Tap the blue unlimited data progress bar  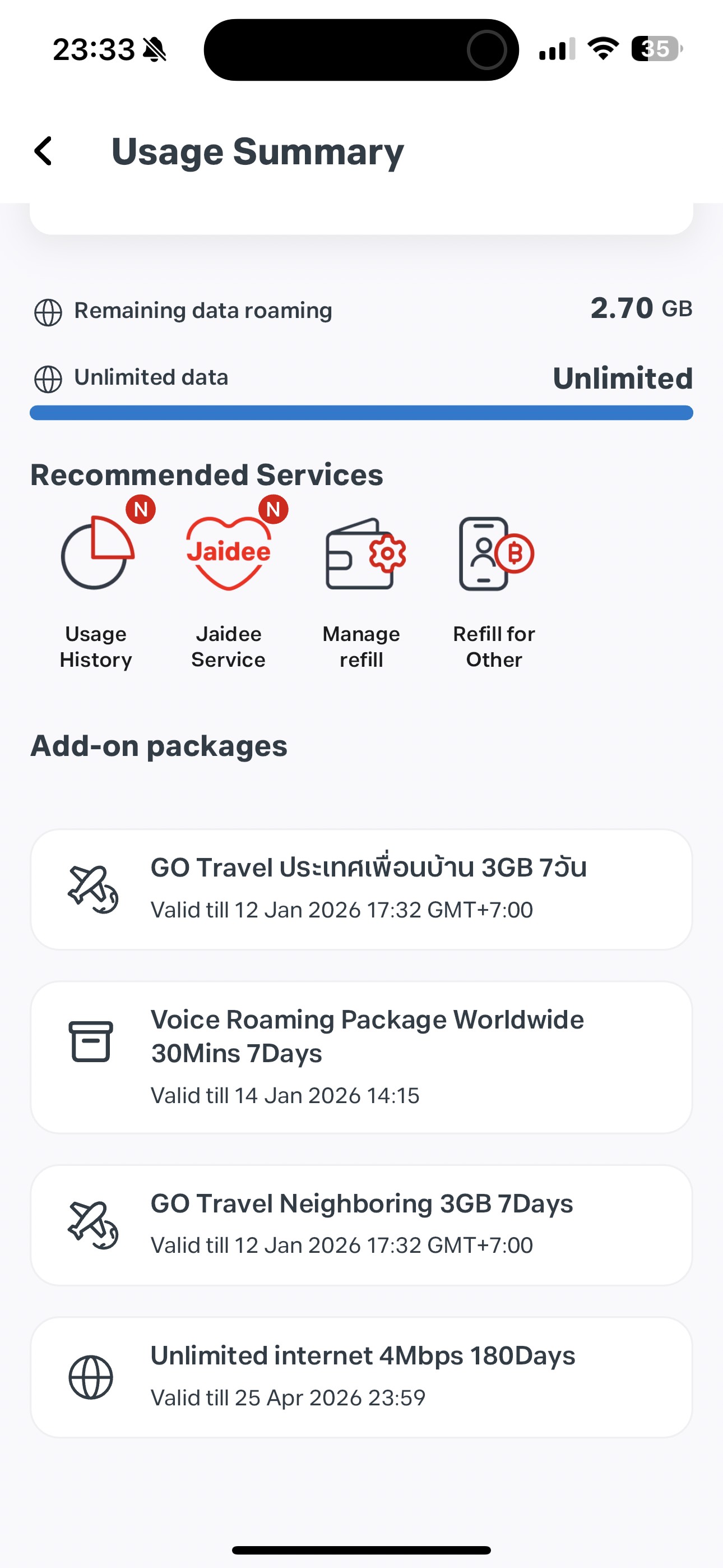click(x=361, y=413)
